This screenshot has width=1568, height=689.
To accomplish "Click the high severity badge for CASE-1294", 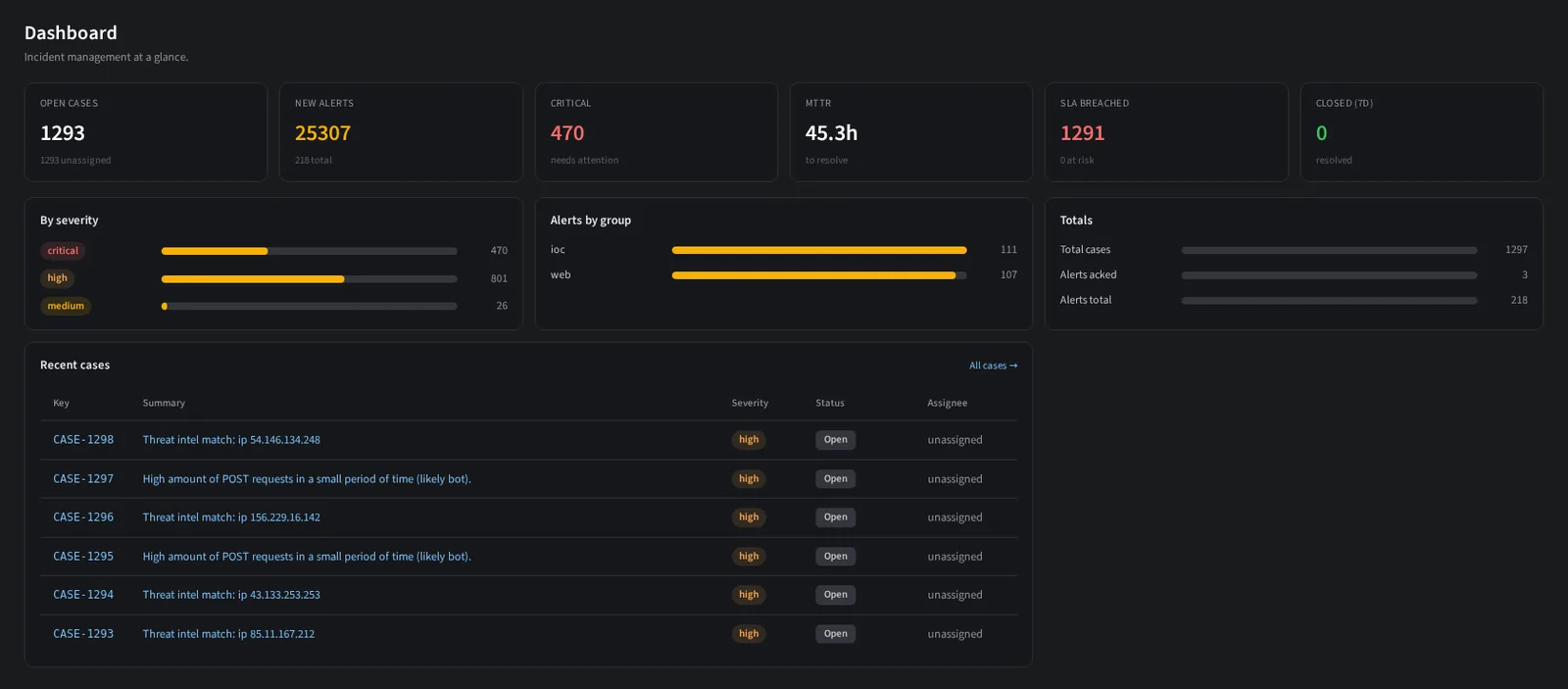I will [749, 595].
